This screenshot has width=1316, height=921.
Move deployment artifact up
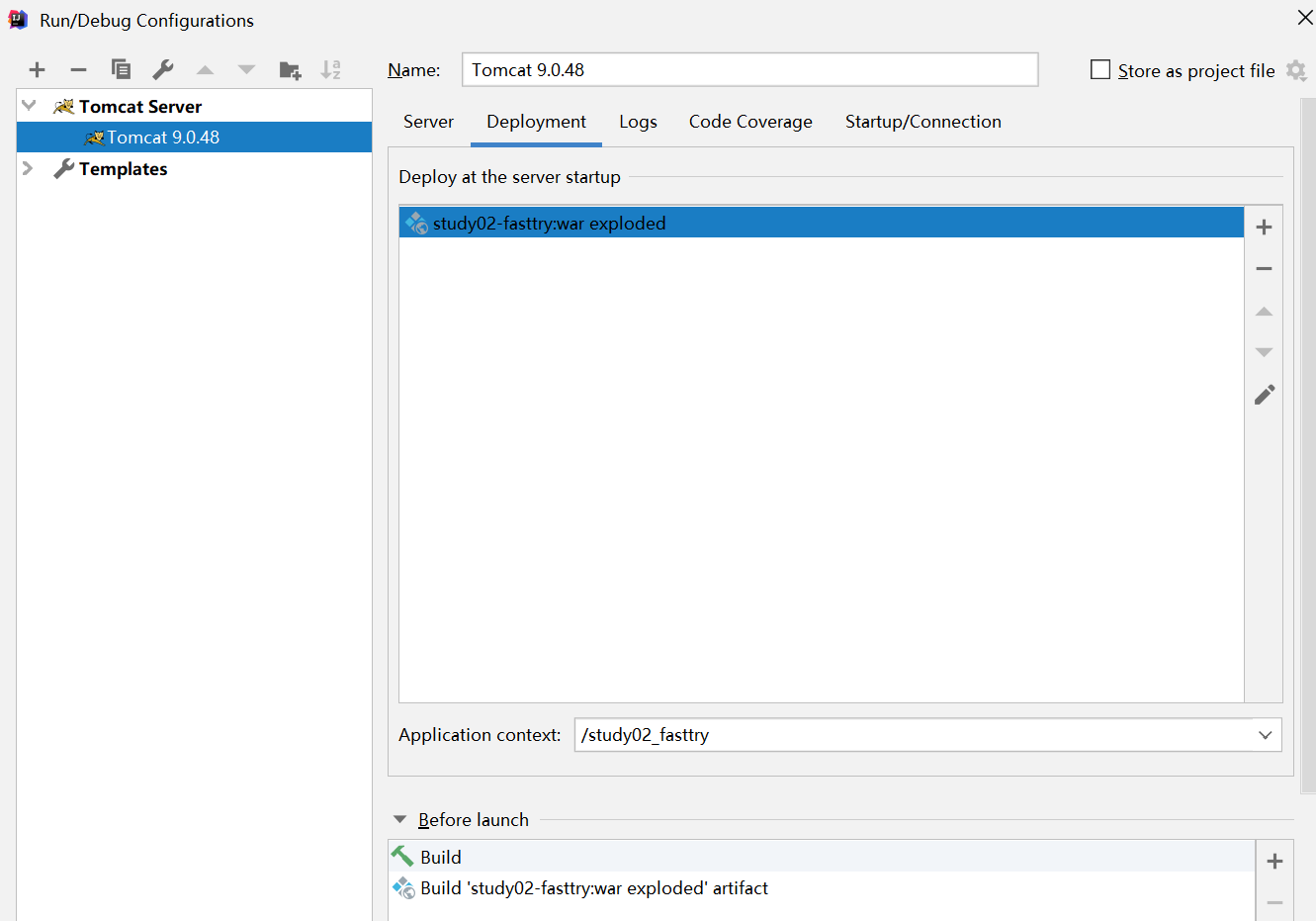pos(1264,311)
